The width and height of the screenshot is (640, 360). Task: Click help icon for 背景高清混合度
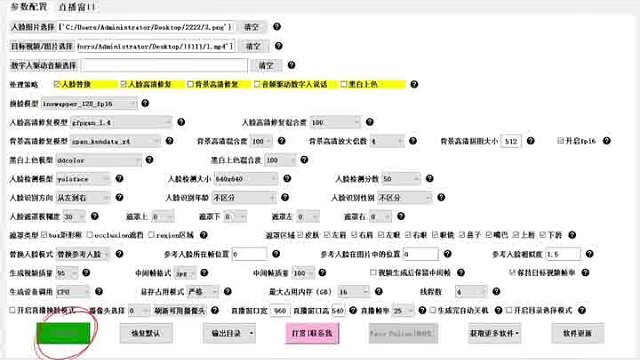(x=281, y=141)
